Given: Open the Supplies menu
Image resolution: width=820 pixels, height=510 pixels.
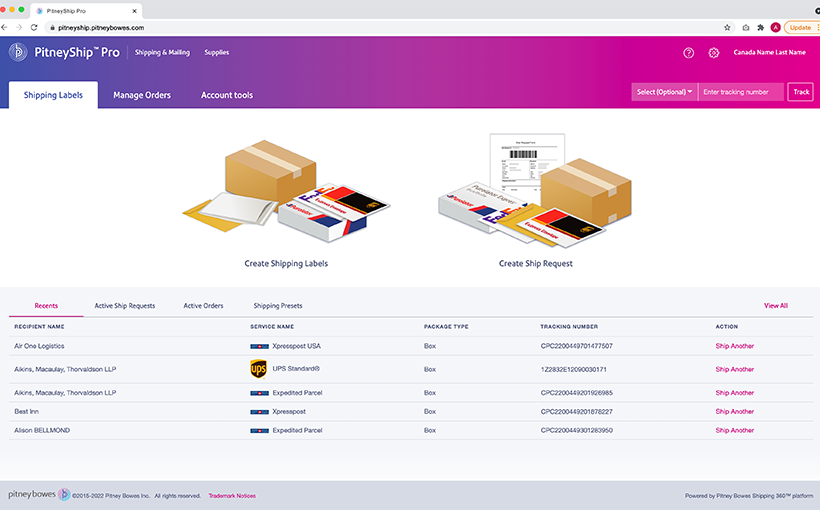Looking at the screenshot, I should pyautogui.click(x=217, y=52).
